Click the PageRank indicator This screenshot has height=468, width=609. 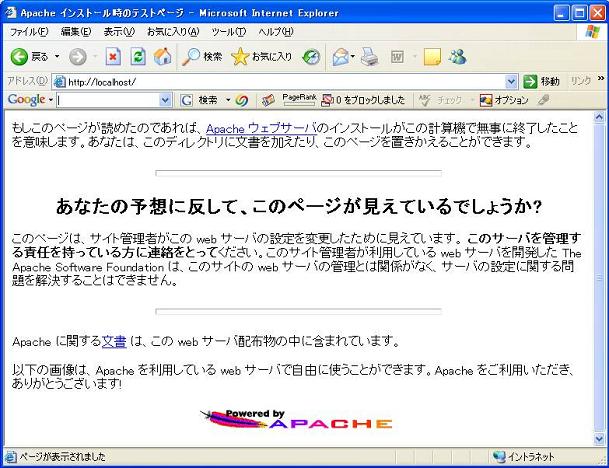click(299, 100)
